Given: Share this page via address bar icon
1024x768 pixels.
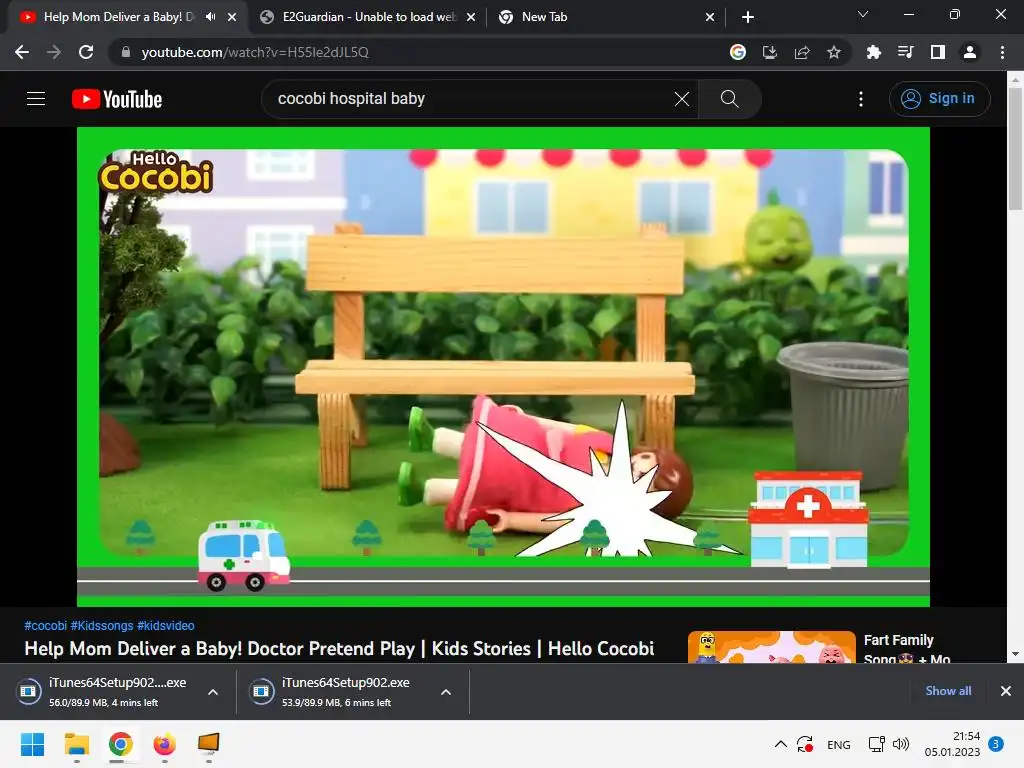Looking at the screenshot, I should pos(802,52).
